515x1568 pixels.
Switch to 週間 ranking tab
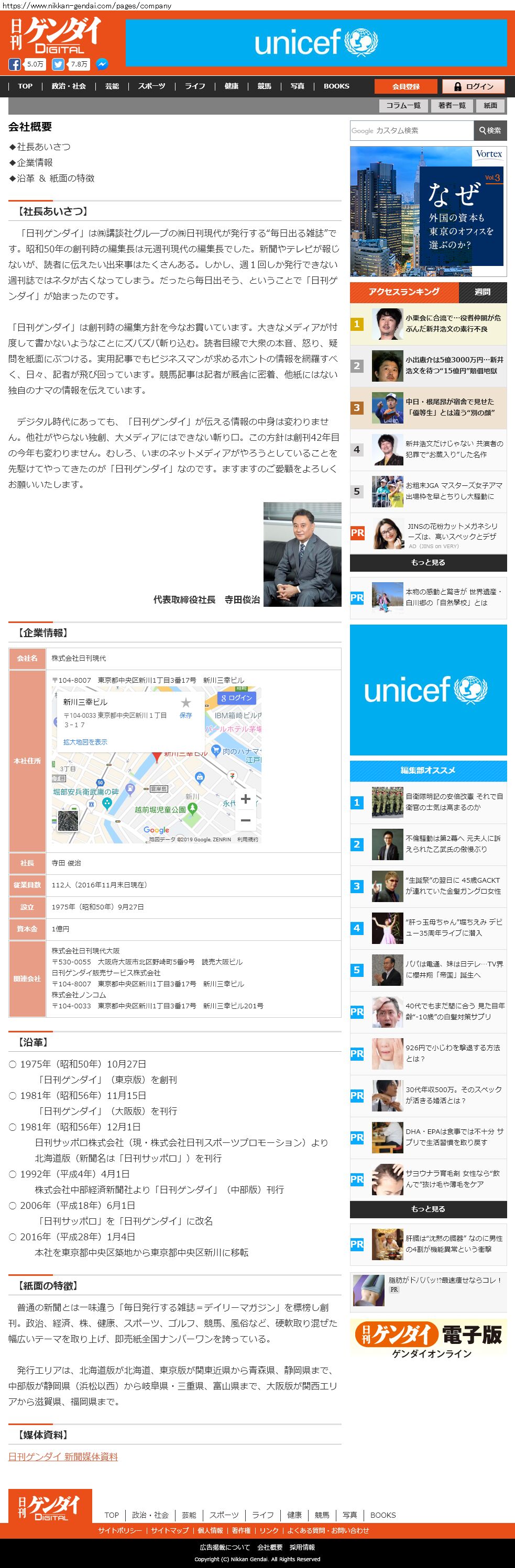[x=483, y=292]
